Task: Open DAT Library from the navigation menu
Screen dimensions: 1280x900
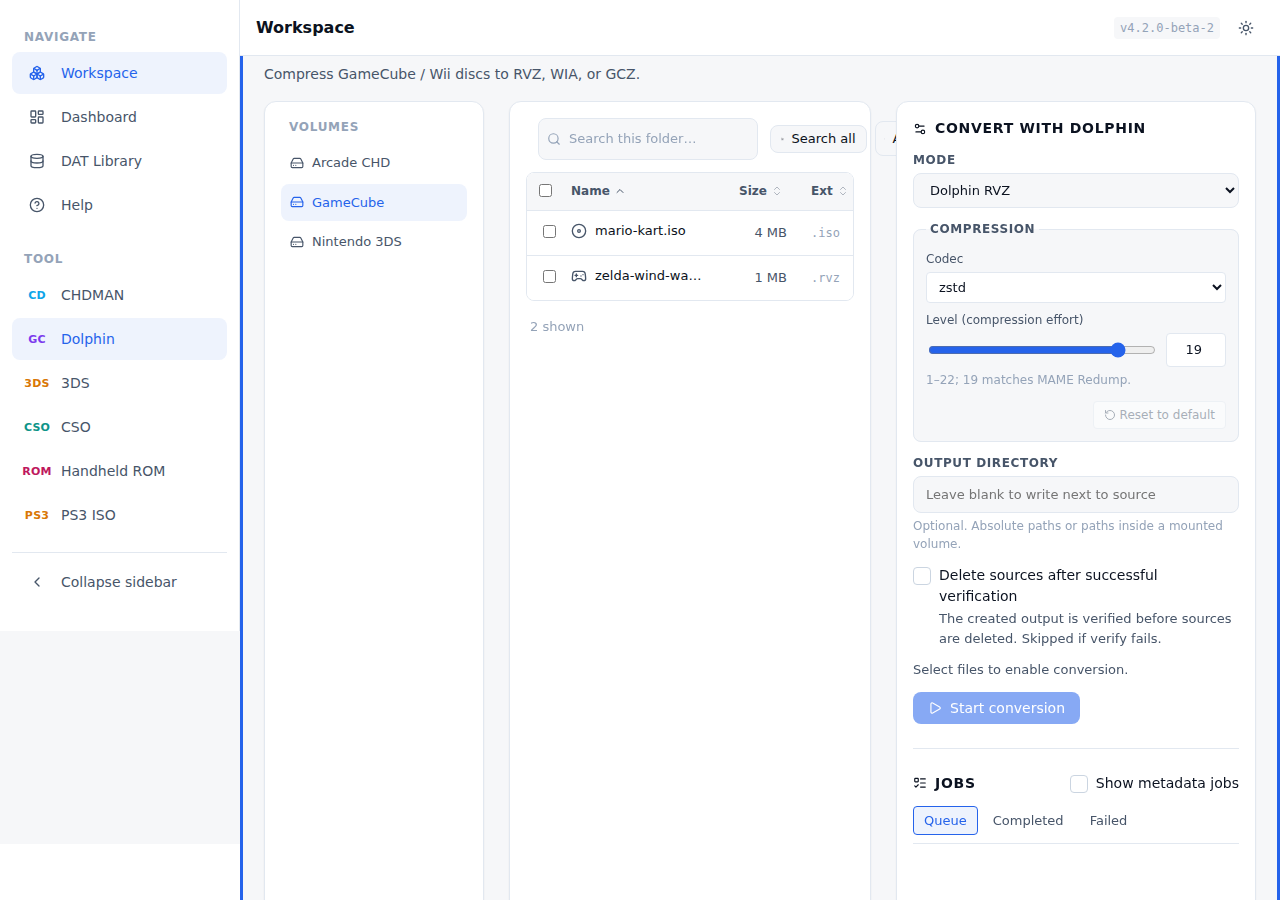Action: tap(120, 161)
